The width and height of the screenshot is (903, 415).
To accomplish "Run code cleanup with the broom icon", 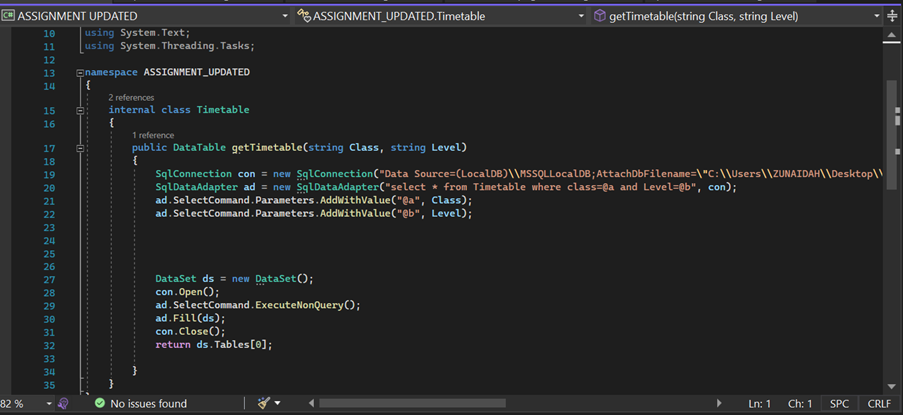I will [x=264, y=403].
